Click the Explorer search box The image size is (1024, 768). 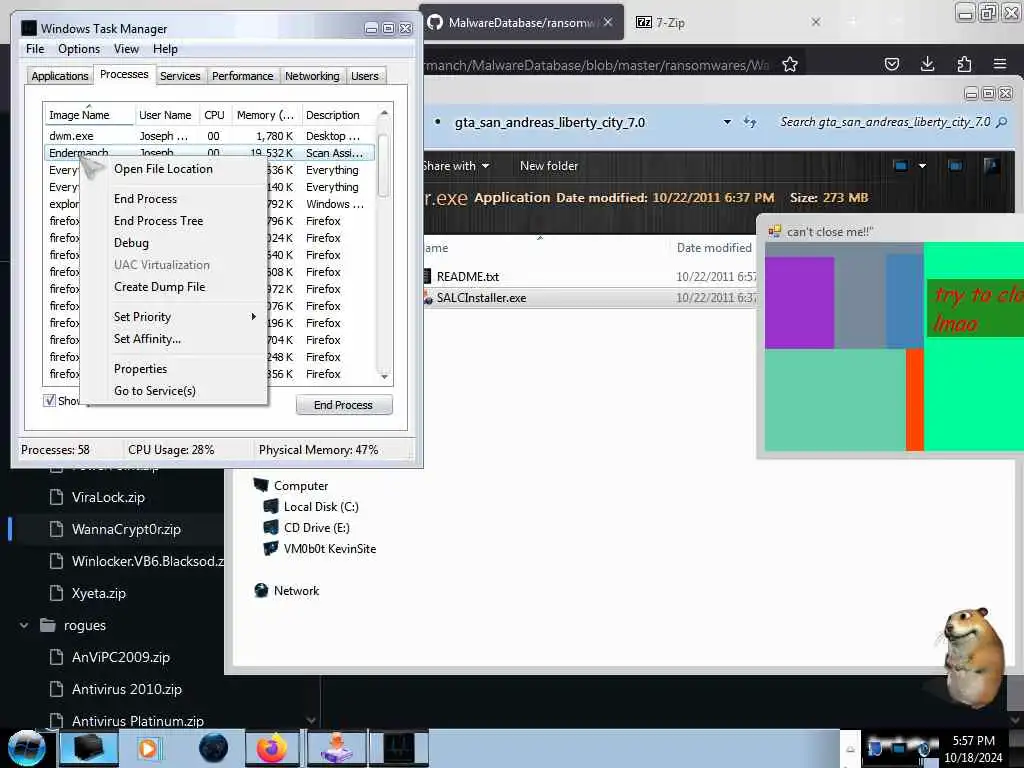893,122
